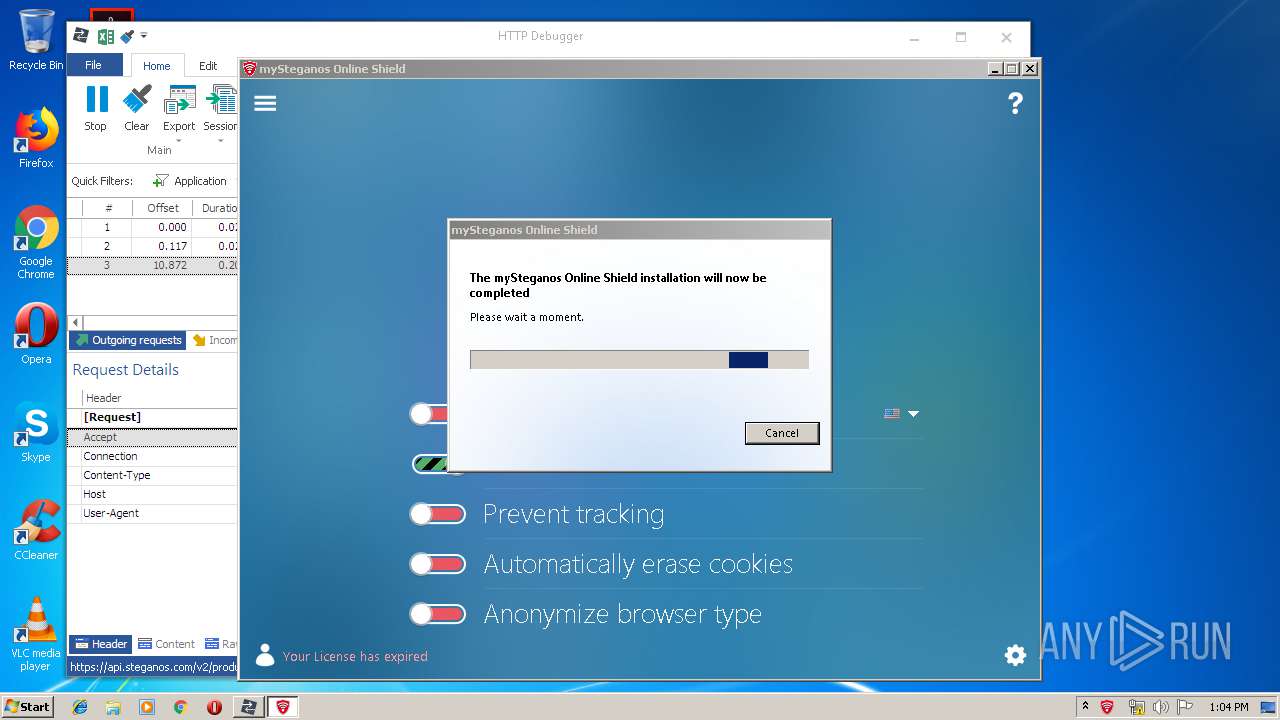Open the Start menu
The width and height of the screenshot is (1280, 720).
coord(28,707)
